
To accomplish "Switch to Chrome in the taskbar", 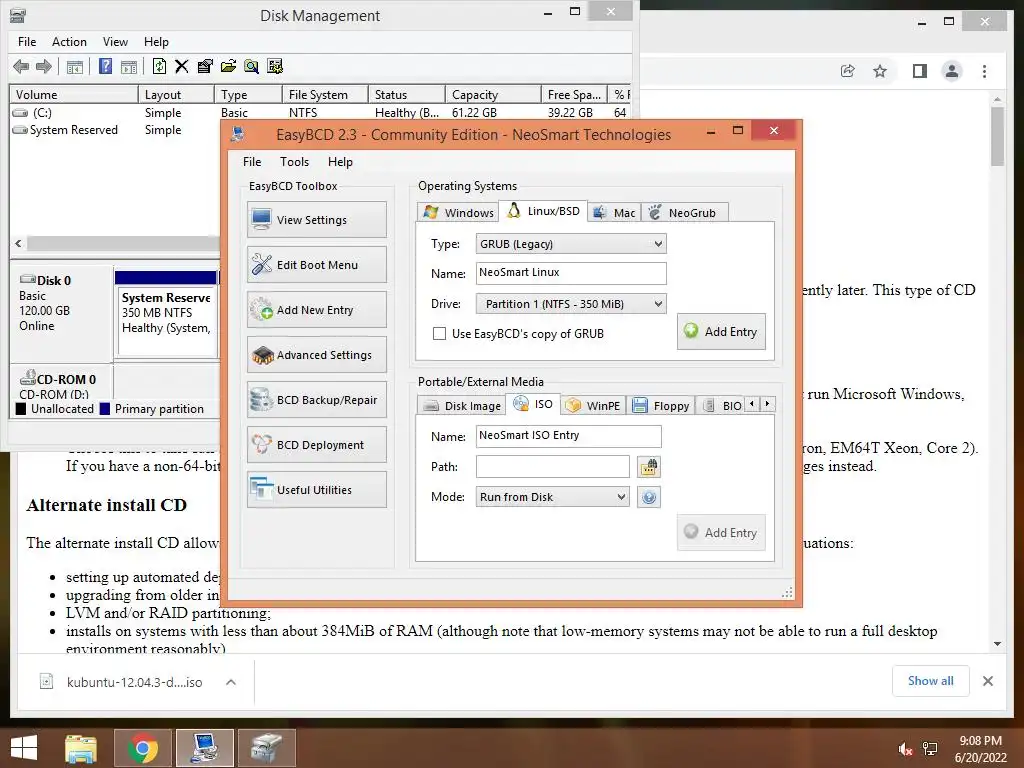I will [x=143, y=748].
